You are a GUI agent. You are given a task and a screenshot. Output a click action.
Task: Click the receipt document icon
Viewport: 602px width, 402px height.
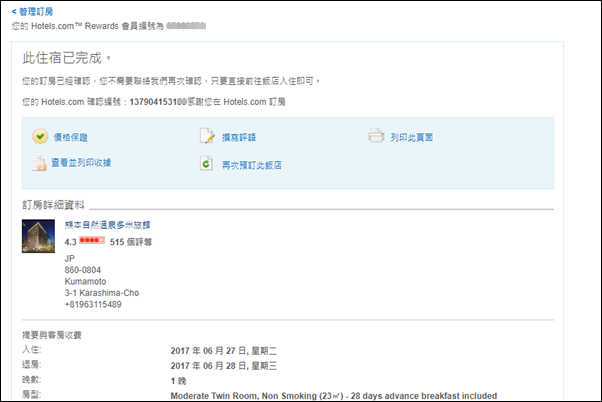[x=39, y=163]
